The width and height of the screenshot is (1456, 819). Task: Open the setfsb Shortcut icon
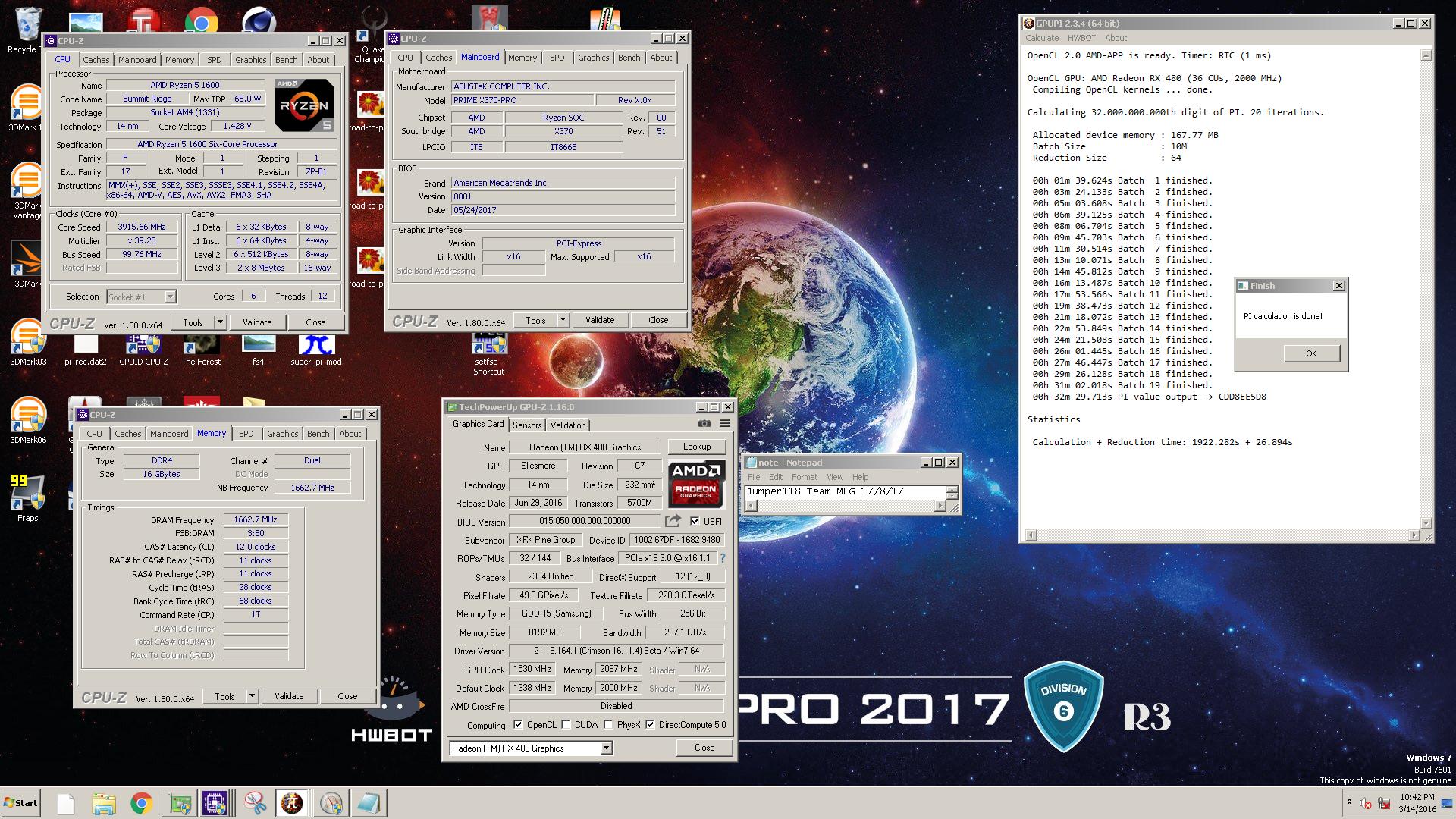(489, 354)
